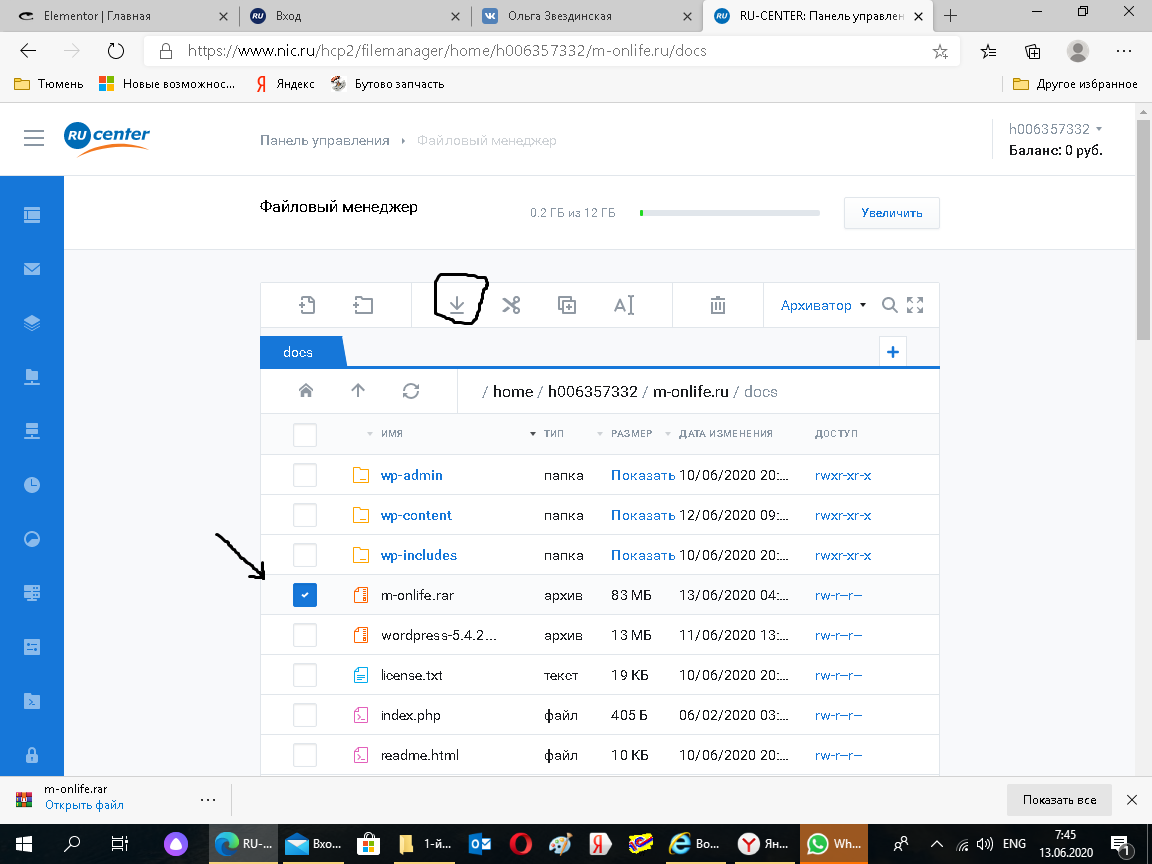Open a new browser tab

[951, 16]
